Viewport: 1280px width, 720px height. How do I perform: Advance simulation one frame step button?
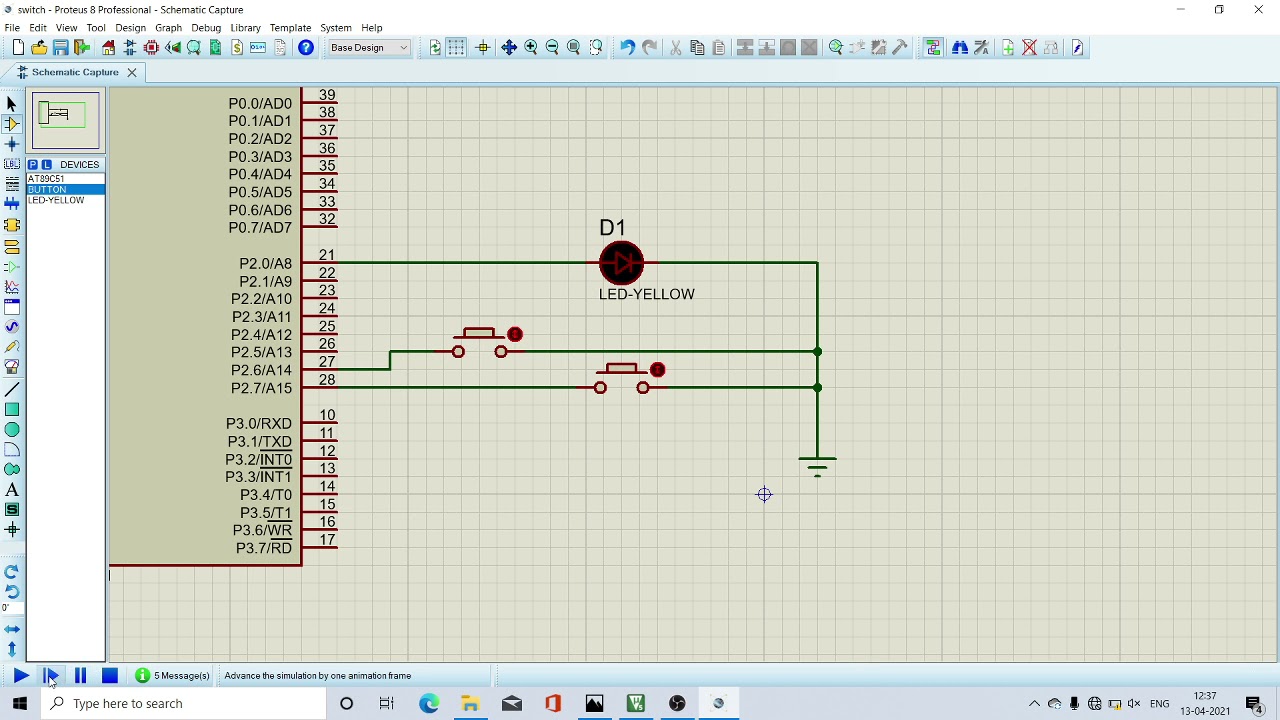tap(50, 676)
